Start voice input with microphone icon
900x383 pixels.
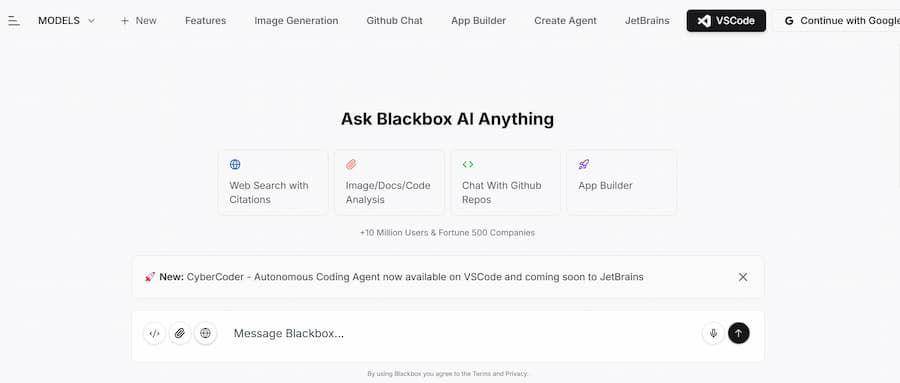coord(713,333)
